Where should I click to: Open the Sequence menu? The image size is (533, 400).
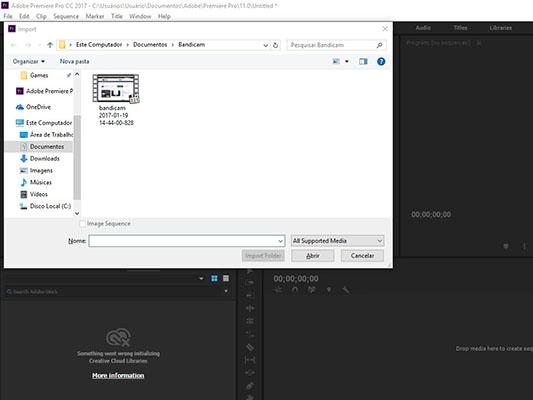click(66, 16)
